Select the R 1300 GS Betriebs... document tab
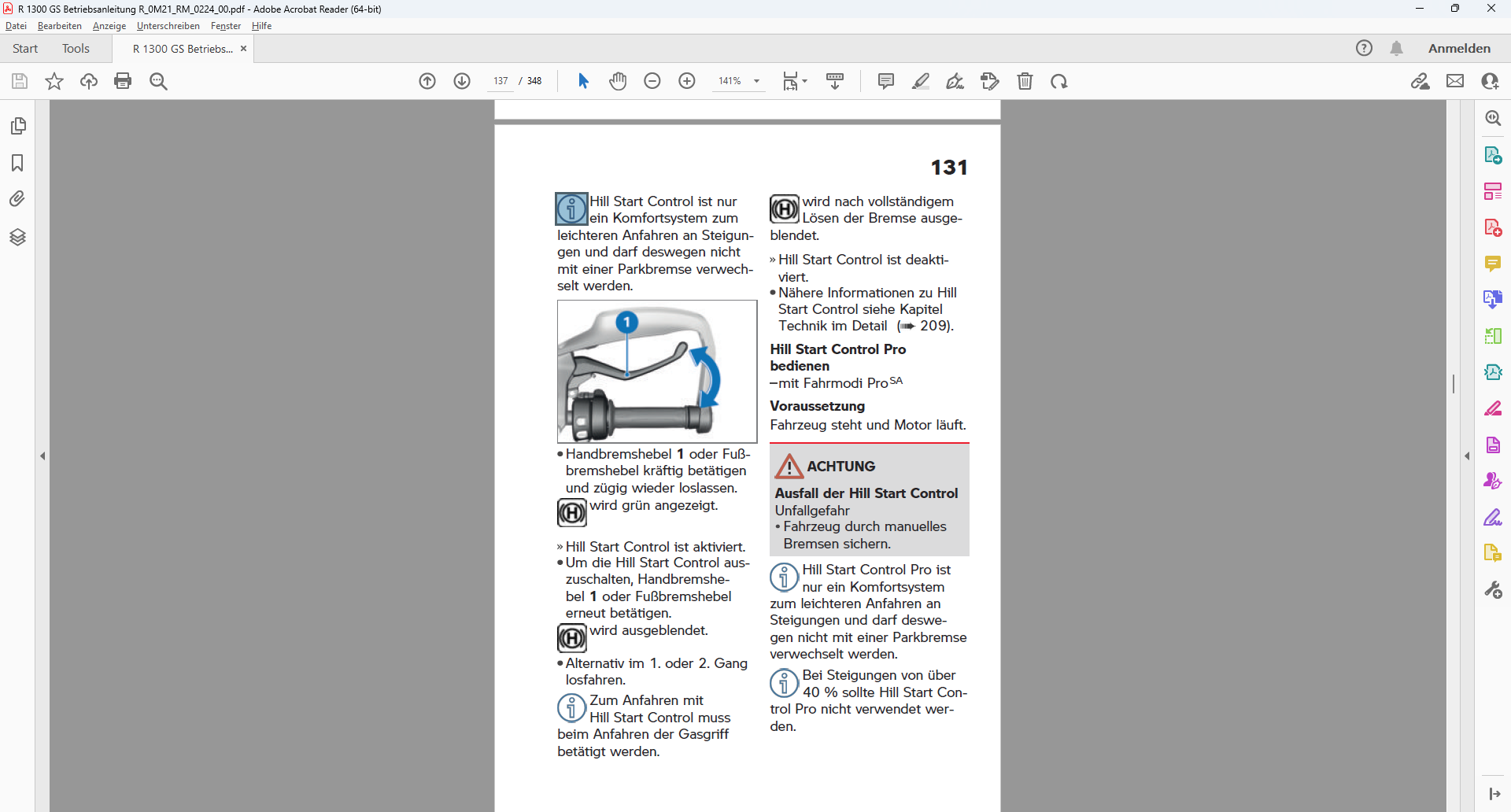This screenshot has height=812, width=1511. tap(183, 49)
